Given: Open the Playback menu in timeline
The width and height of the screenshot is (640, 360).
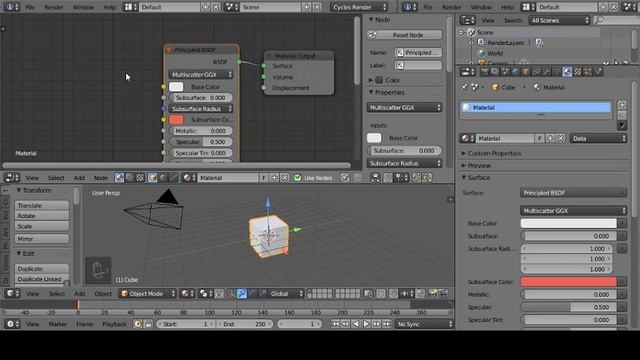Looking at the screenshot, I should [114, 324].
